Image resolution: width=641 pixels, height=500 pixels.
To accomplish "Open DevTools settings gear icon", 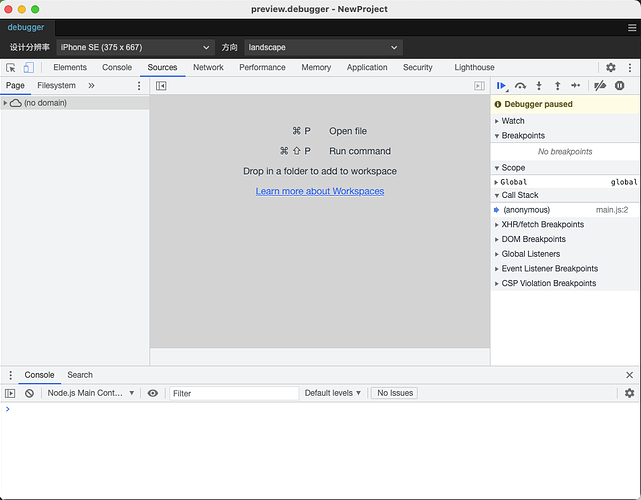I will point(611,67).
